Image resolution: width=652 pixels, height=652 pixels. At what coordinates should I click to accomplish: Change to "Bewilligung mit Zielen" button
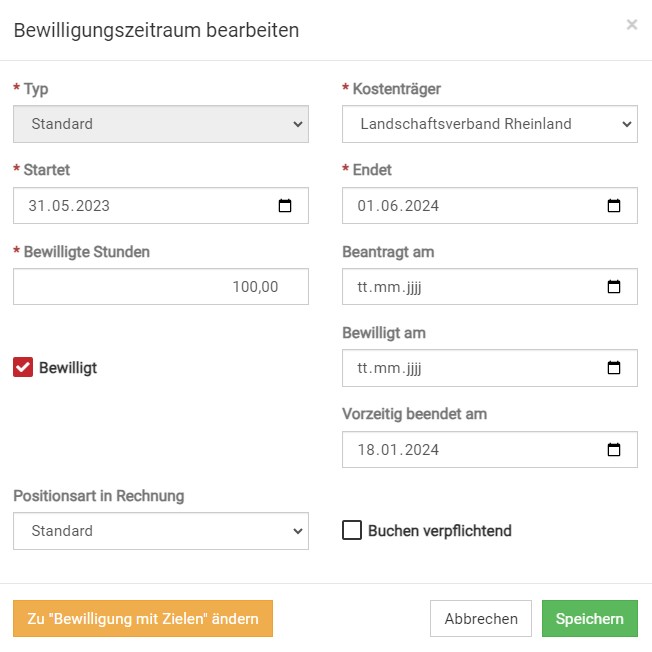[x=143, y=619]
